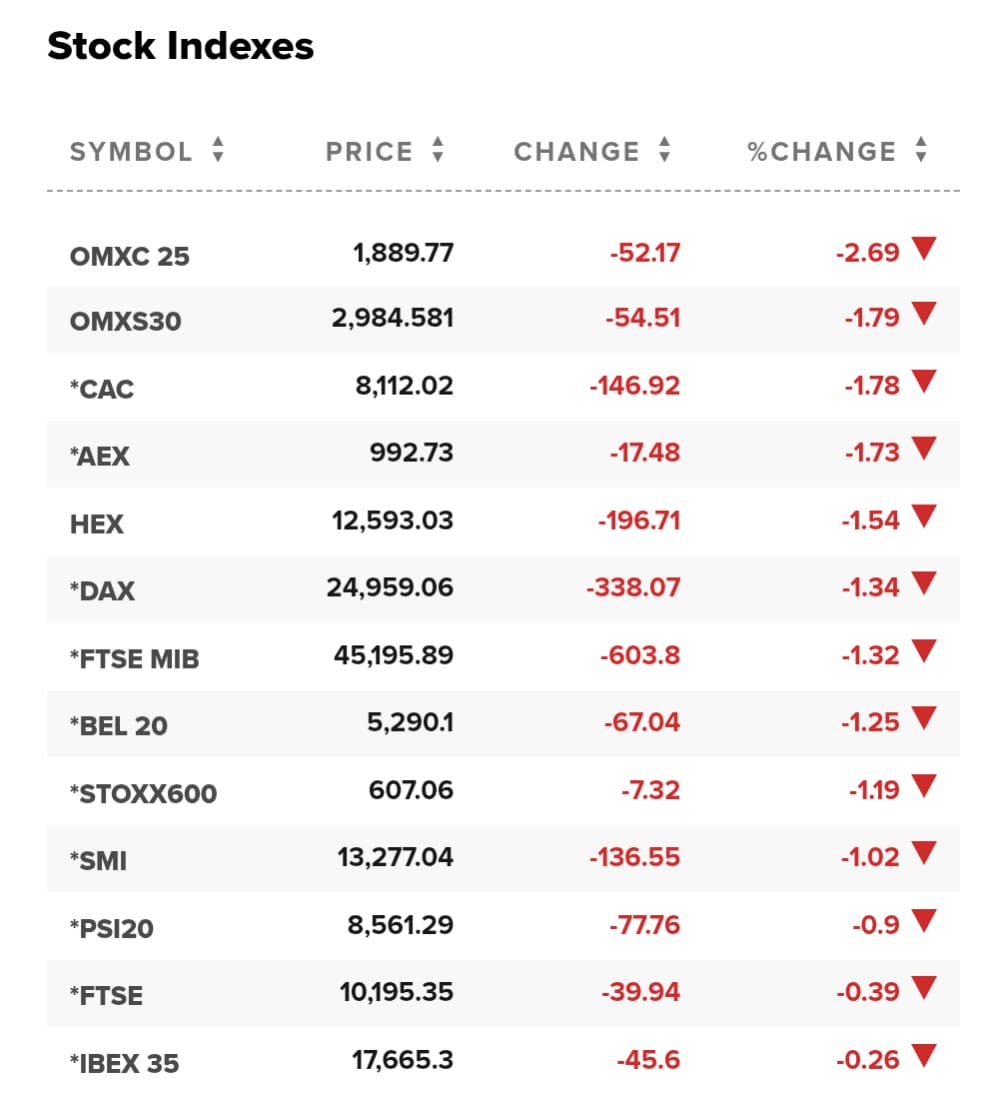1007x1102 pixels.
Task: Open the *CAC index quote
Action: [x=101, y=389]
